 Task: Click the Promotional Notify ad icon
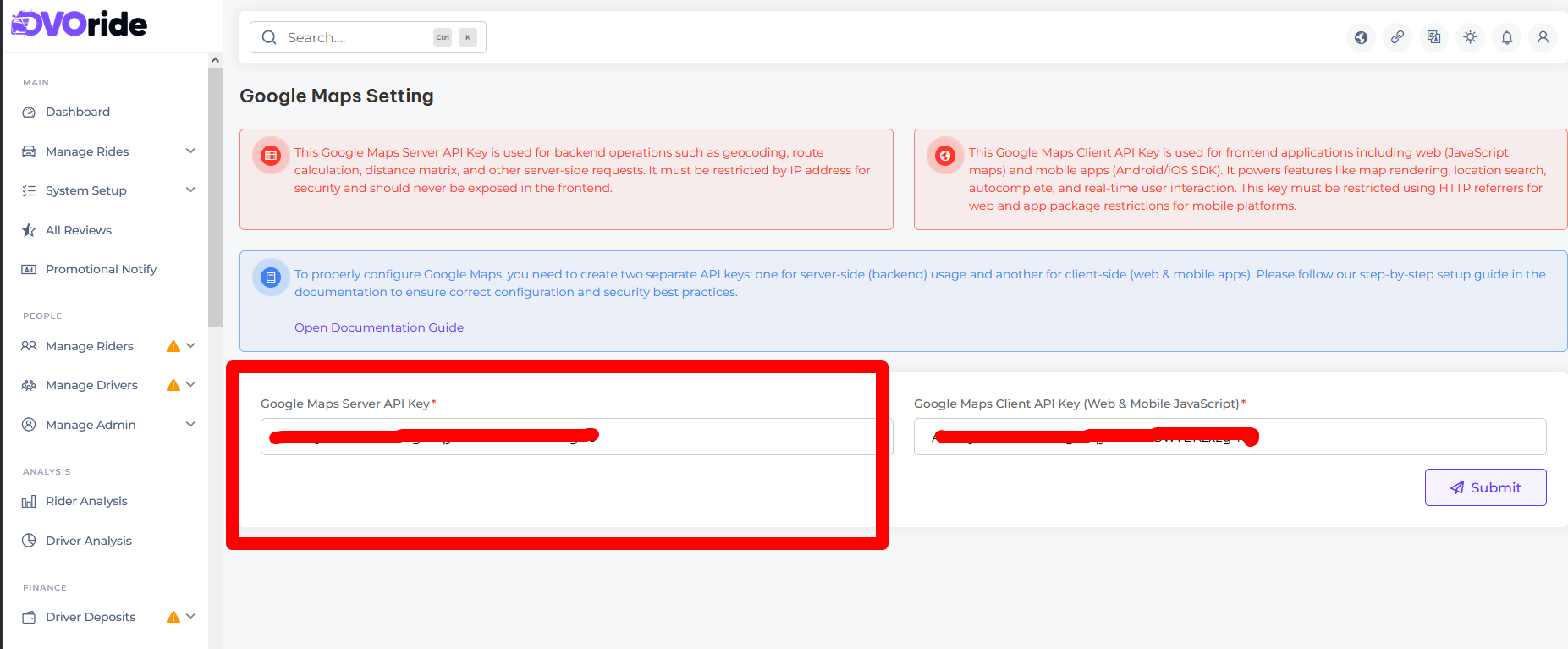click(29, 269)
